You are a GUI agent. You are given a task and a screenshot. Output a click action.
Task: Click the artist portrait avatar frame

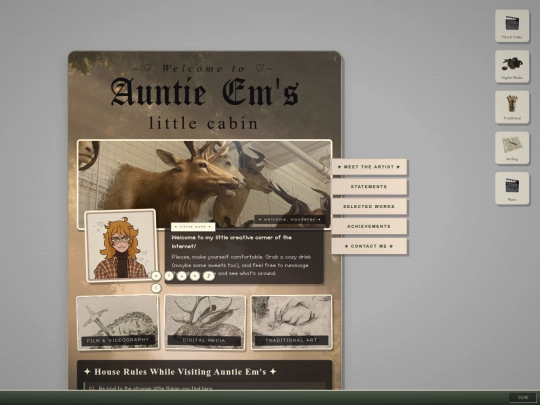tap(121, 246)
